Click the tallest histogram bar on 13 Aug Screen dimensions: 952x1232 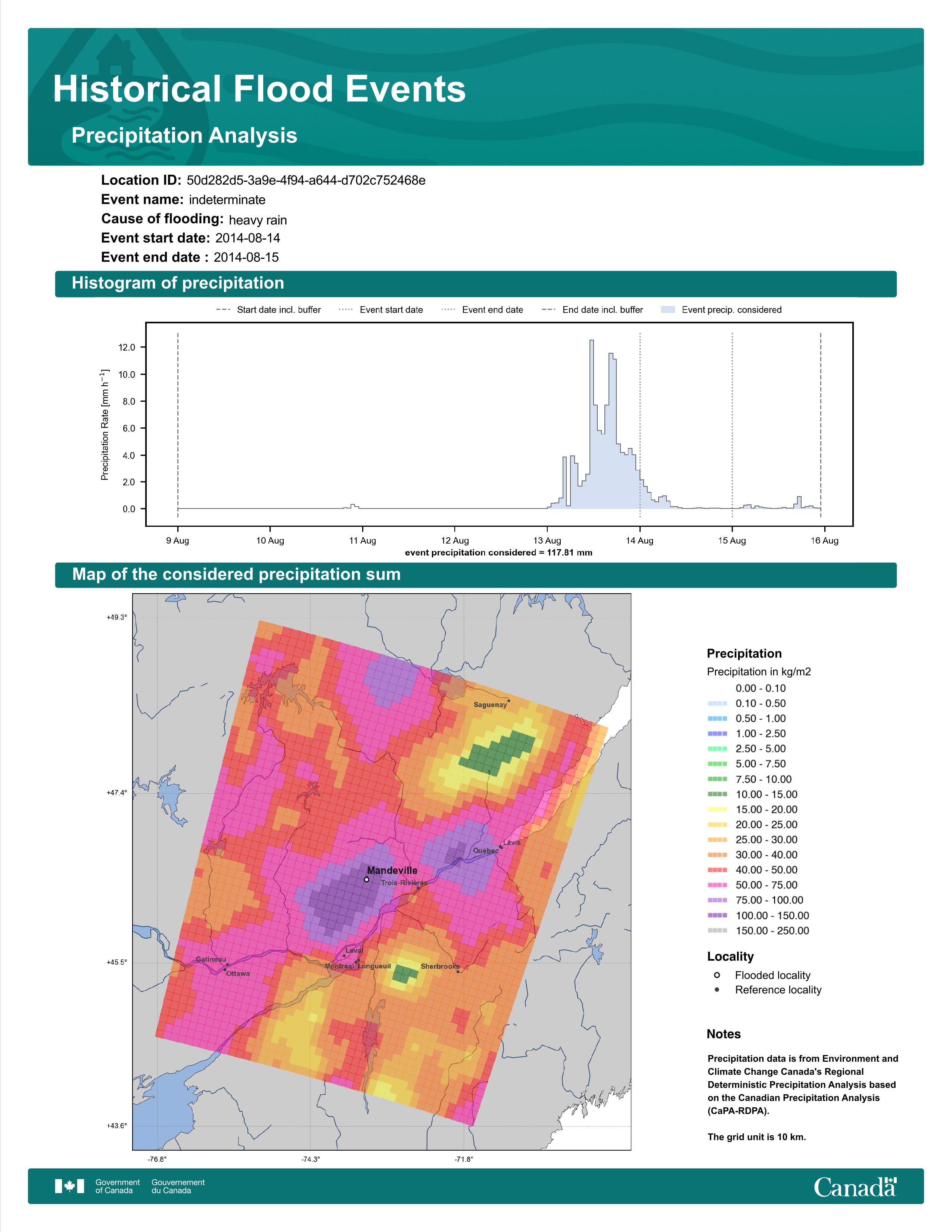tap(592, 424)
